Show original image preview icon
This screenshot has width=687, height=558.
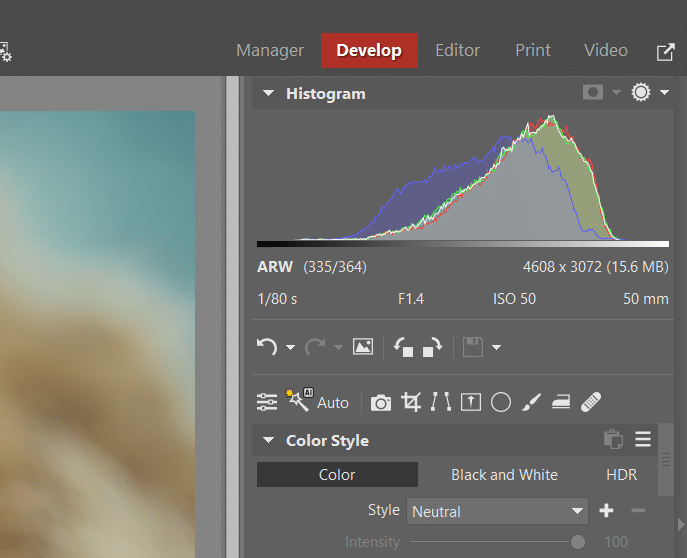coord(363,347)
